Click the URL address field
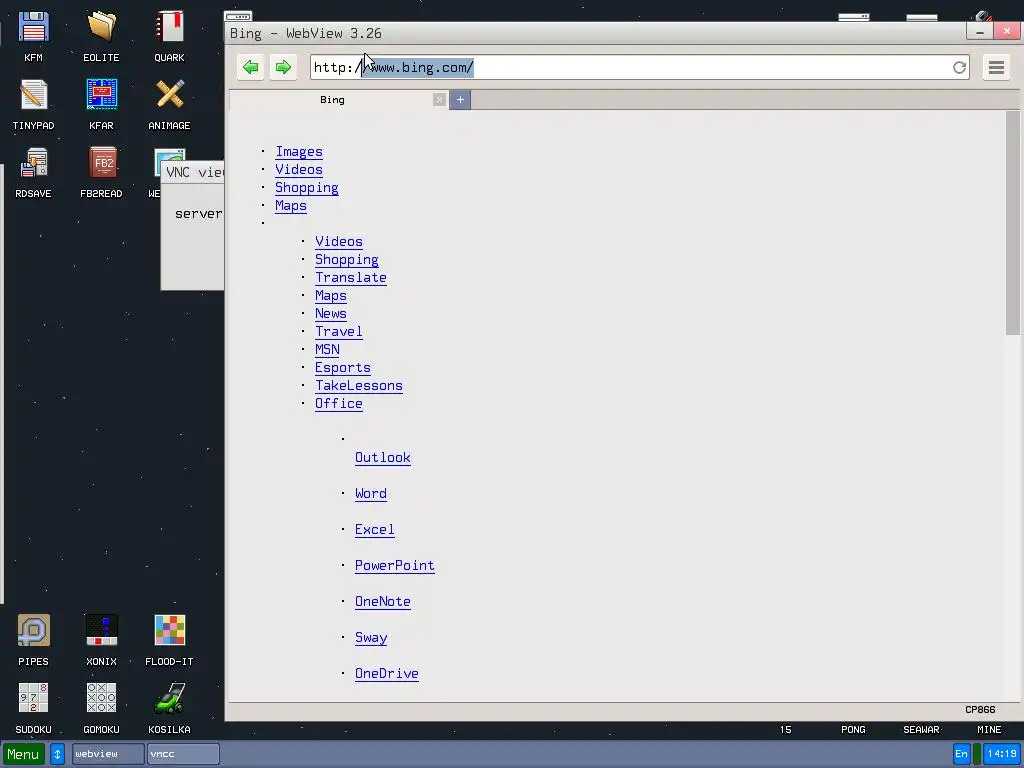Image resolution: width=1024 pixels, height=768 pixels. click(x=639, y=67)
